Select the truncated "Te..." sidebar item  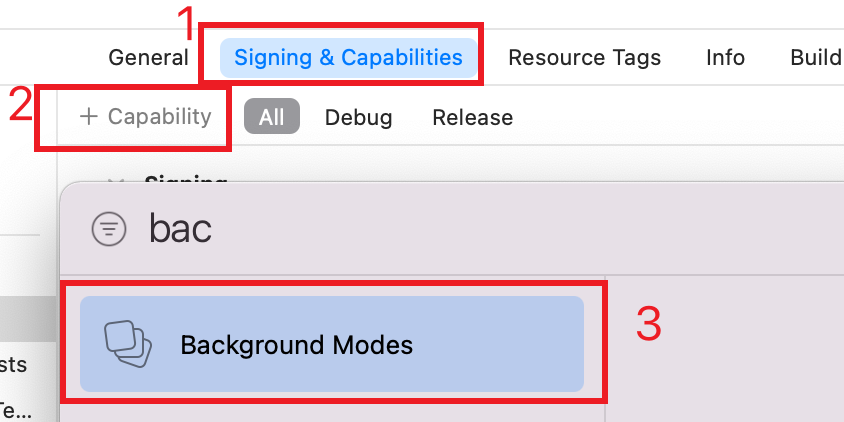[15, 412]
